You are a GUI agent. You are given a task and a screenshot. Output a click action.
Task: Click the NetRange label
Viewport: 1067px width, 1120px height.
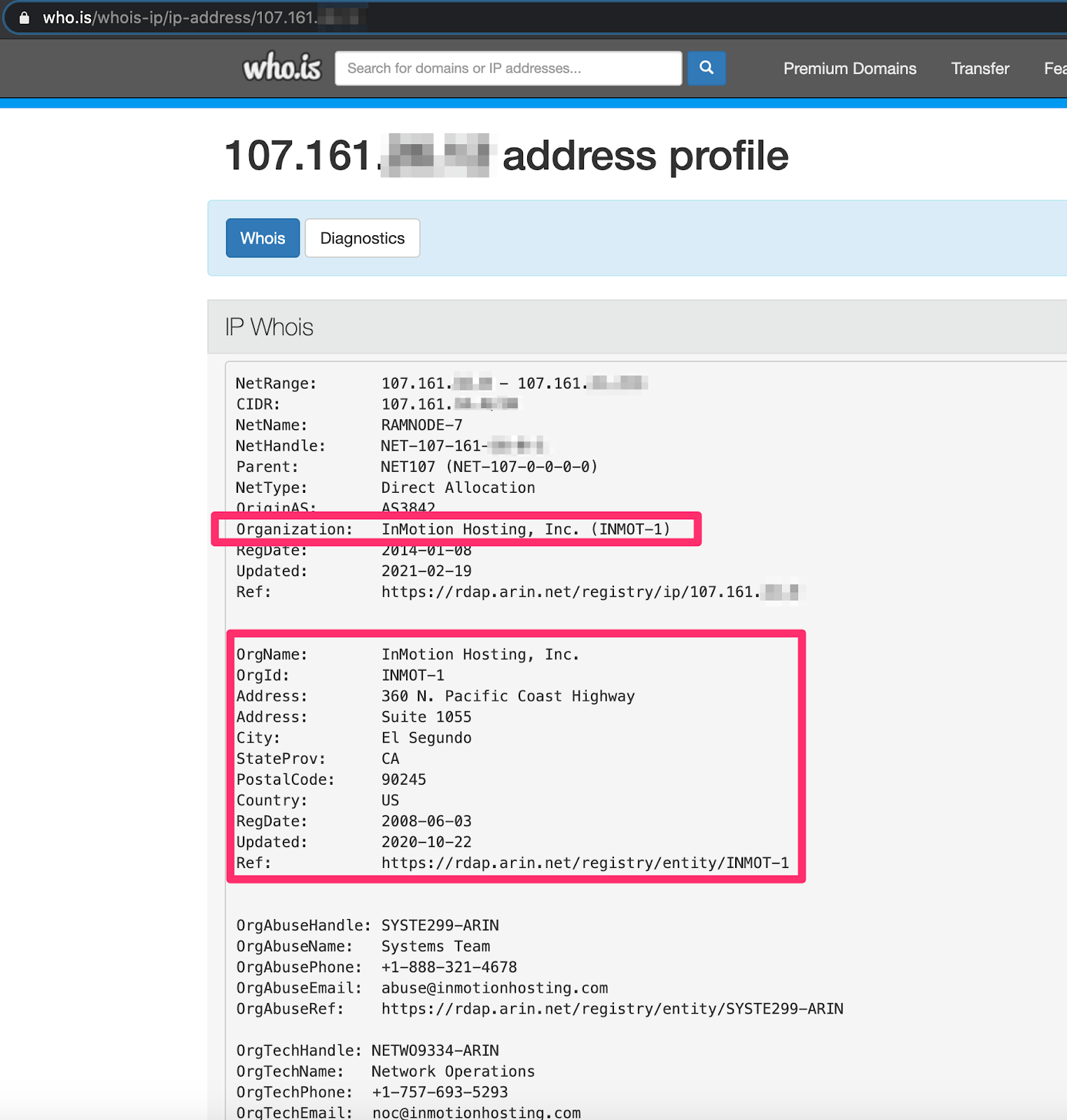pyautogui.click(x=276, y=384)
